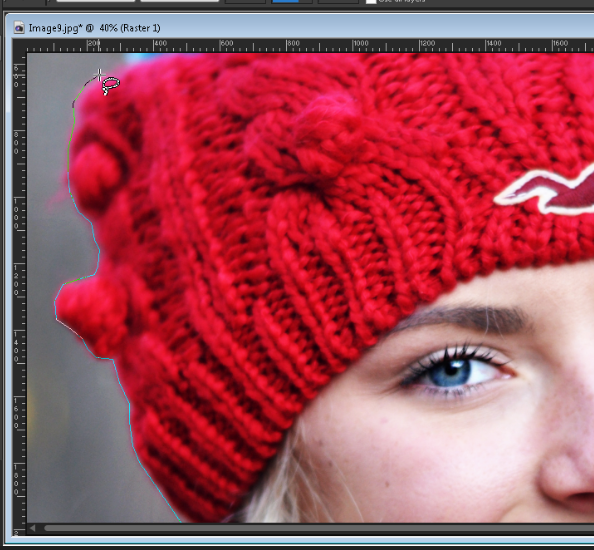Click the seagull logo on the red hat
The width and height of the screenshot is (594, 550).
tap(545, 189)
